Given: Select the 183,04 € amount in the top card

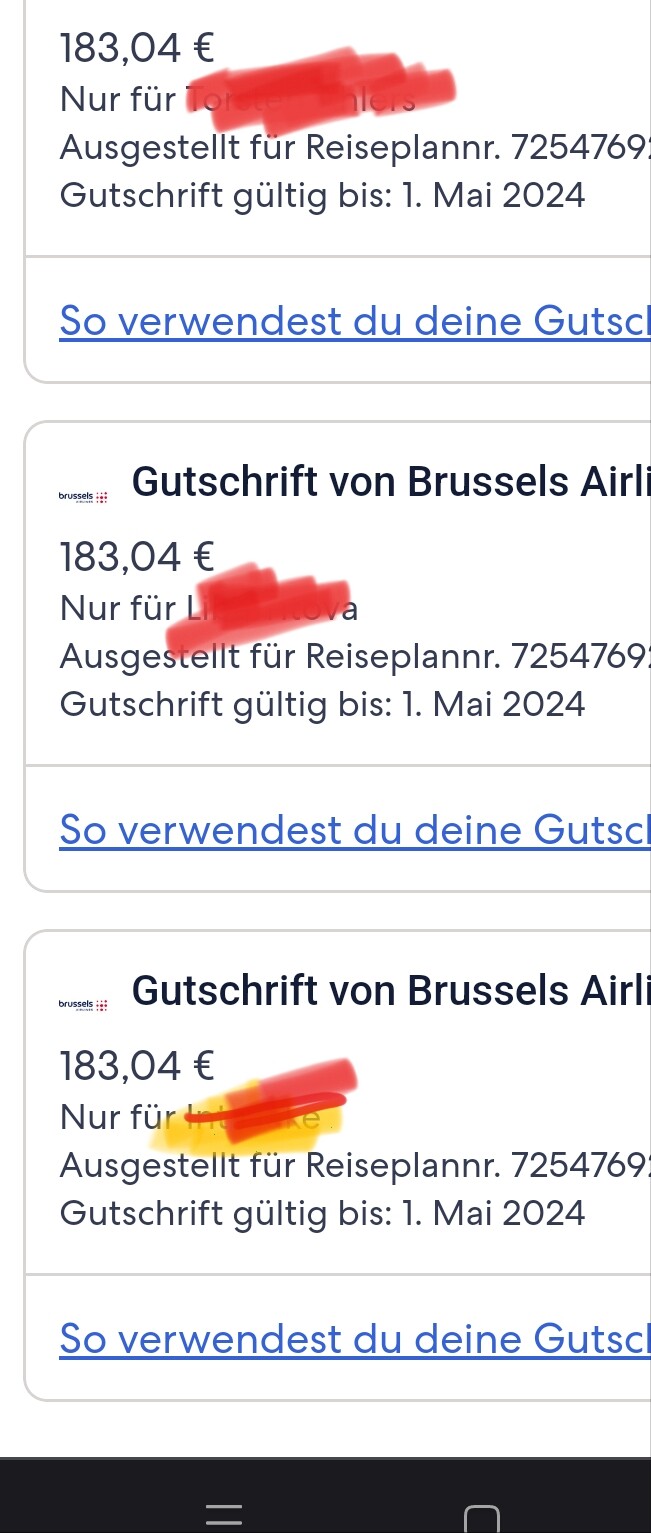Looking at the screenshot, I should click(137, 48).
